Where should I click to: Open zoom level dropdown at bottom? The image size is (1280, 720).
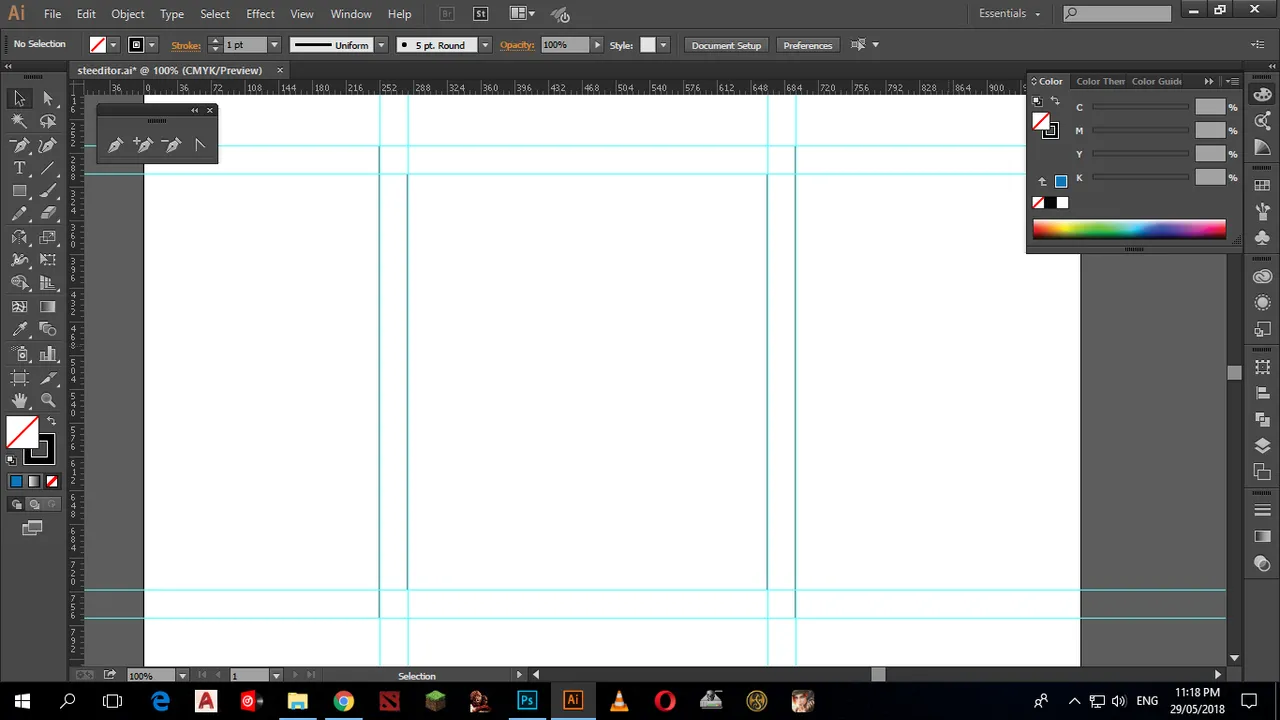(x=183, y=676)
